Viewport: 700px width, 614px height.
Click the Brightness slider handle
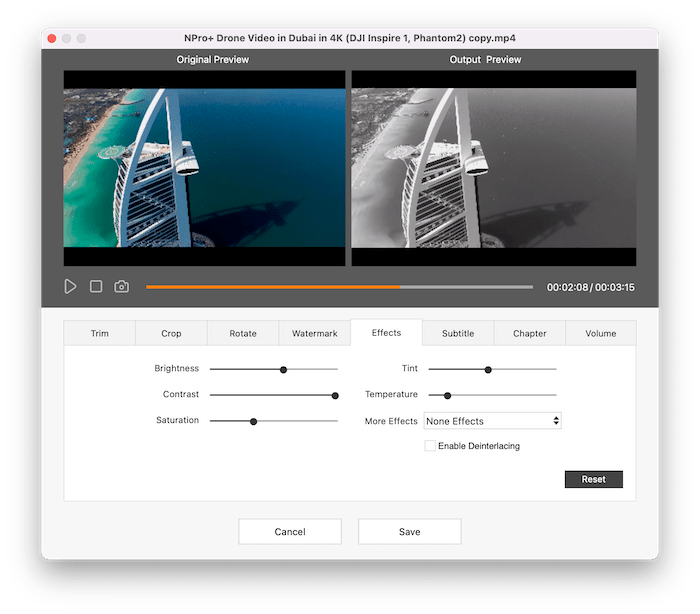click(x=284, y=369)
